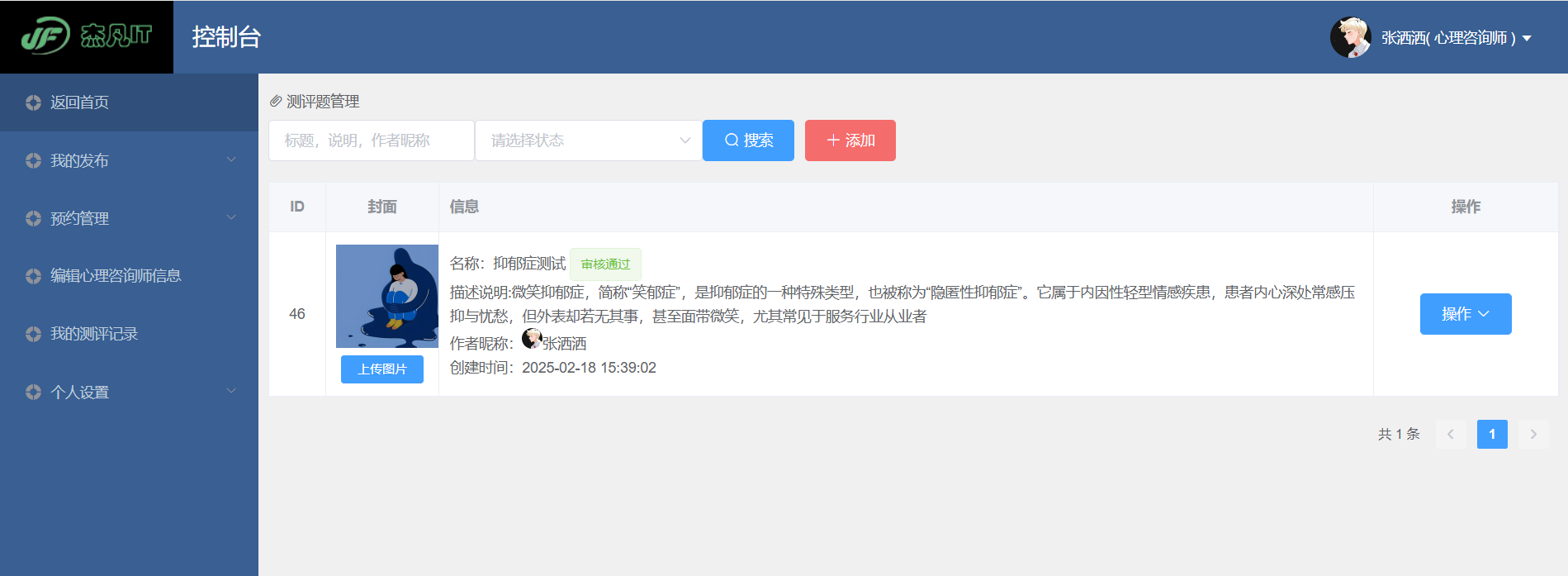Image resolution: width=1568 pixels, height=576 pixels.
Task: Click the JF 杰凡IT logo
Action: click(87, 36)
